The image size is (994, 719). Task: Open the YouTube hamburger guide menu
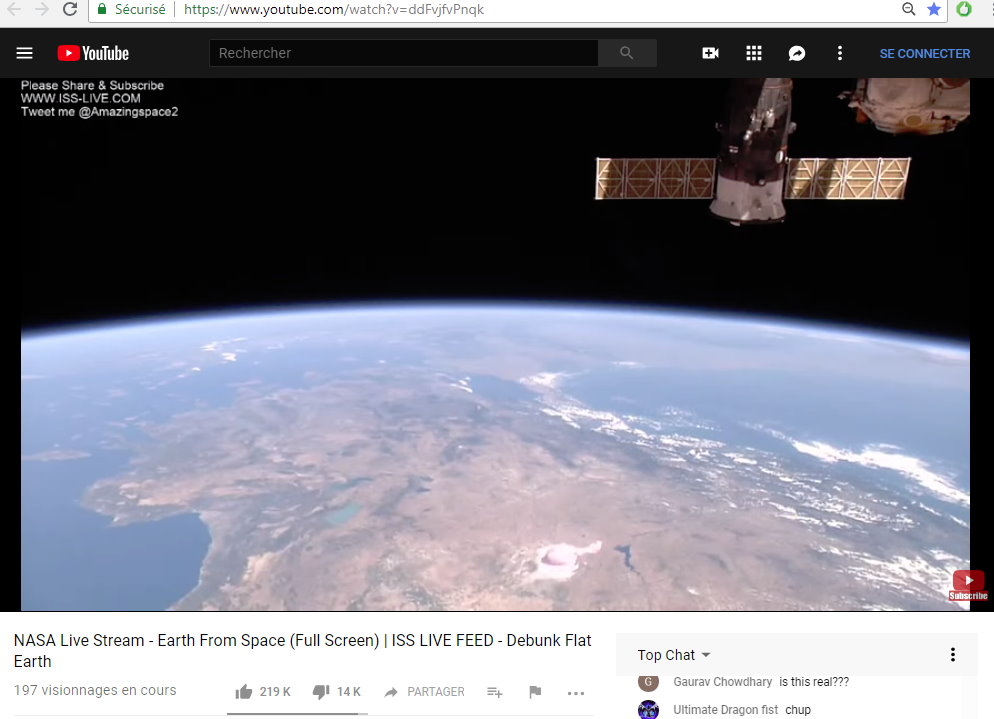click(25, 53)
